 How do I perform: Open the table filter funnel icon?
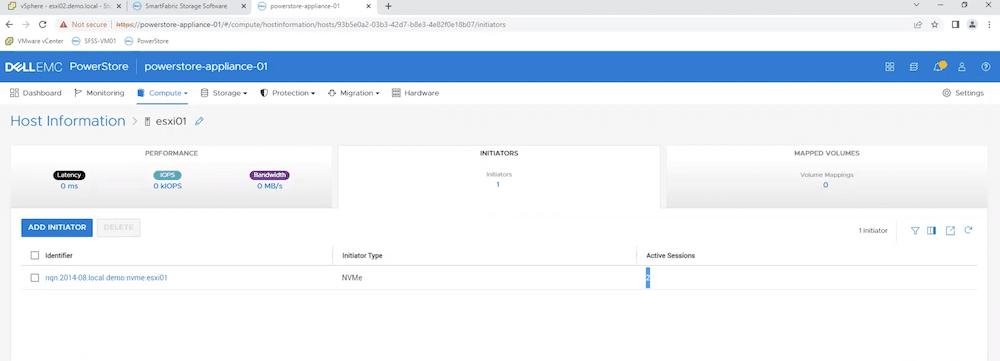(x=915, y=231)
